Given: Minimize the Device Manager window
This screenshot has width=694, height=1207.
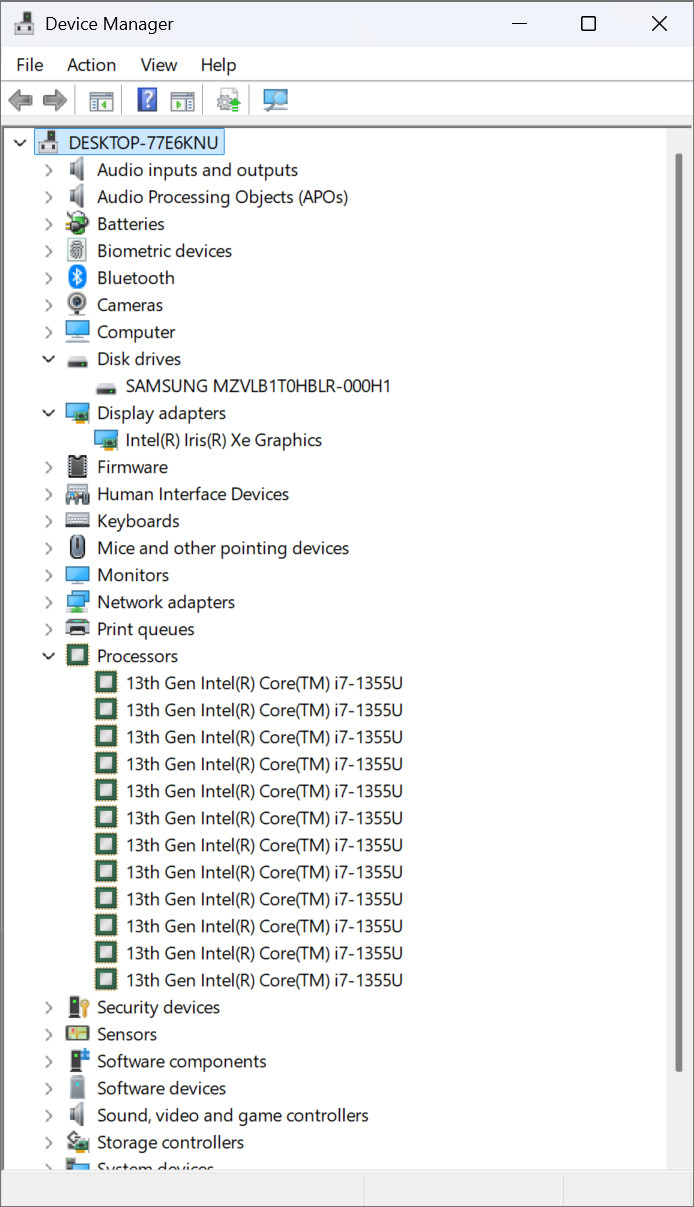Looking at the screenshot, I should point(519,24).
